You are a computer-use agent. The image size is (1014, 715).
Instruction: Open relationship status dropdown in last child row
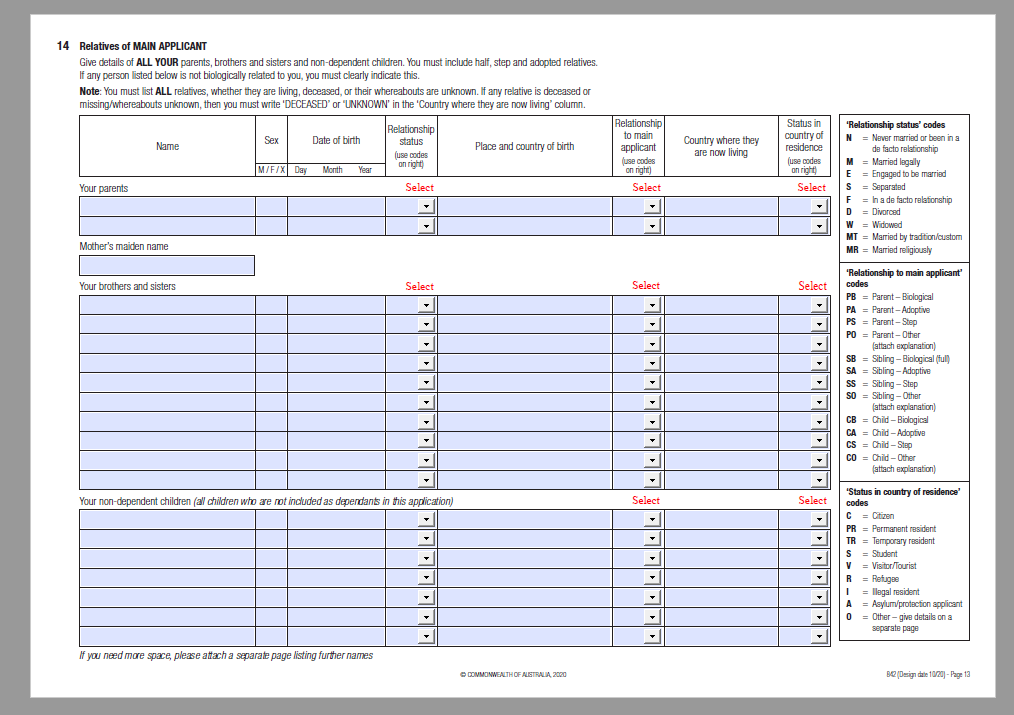tap(426, 636)
